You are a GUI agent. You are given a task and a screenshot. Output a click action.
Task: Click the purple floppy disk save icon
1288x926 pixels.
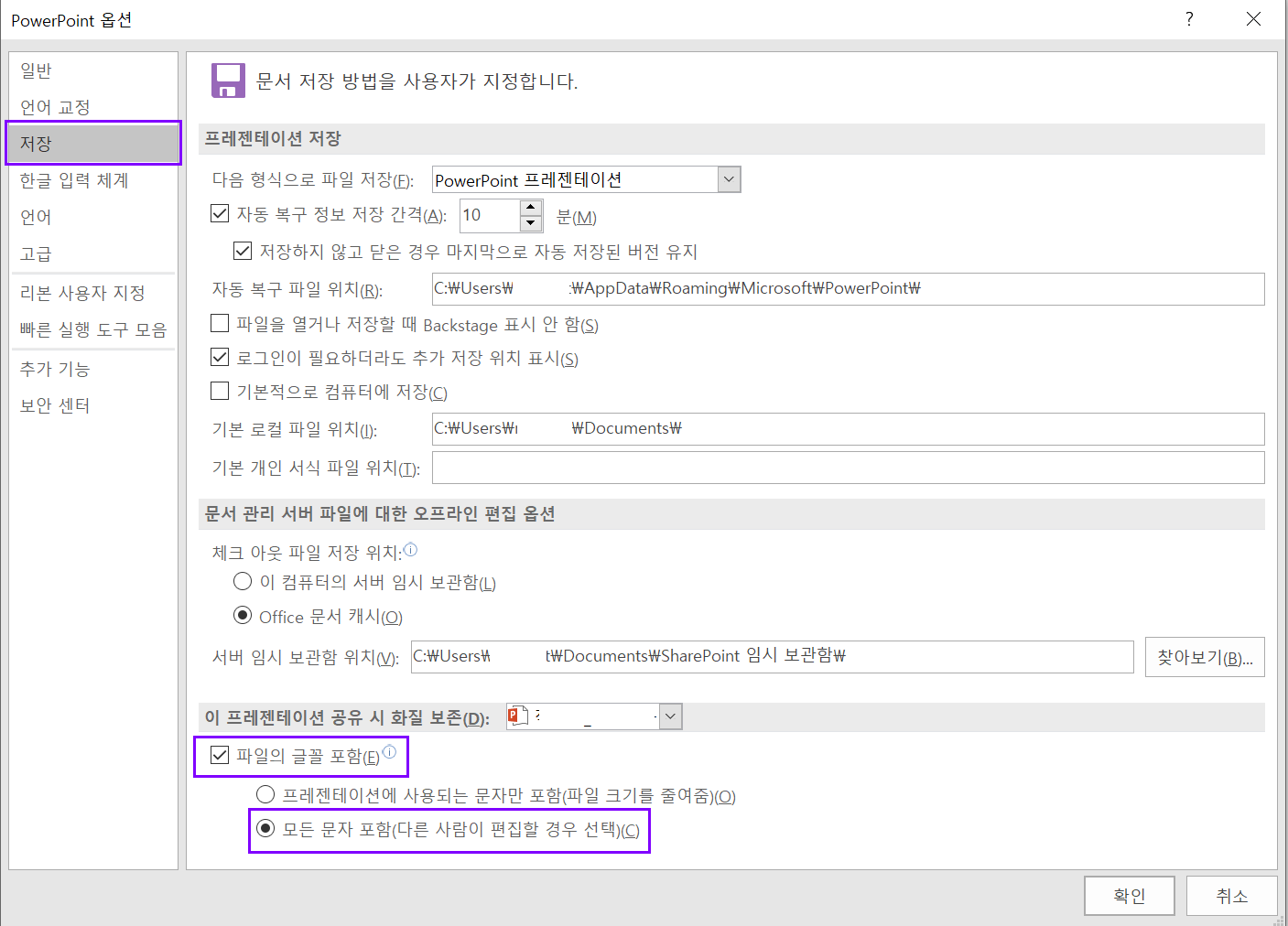tap(228, 81)
